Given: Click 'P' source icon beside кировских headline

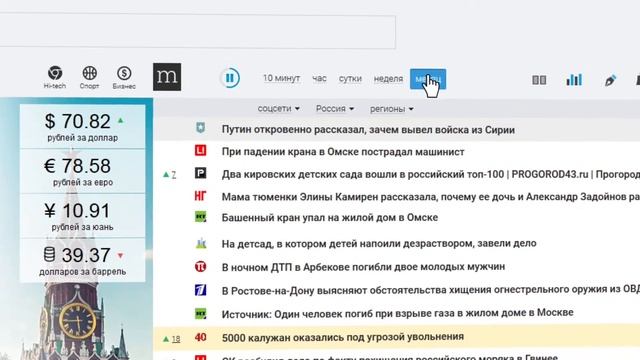Looking at the screenshot, I should click(x=200, y=173).
